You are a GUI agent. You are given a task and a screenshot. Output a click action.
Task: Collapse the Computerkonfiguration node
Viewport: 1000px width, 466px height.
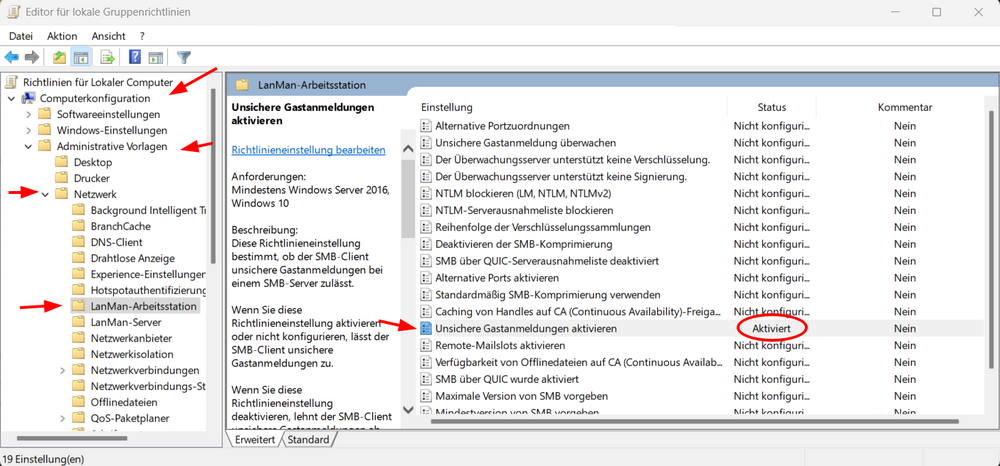coord(11,99)
